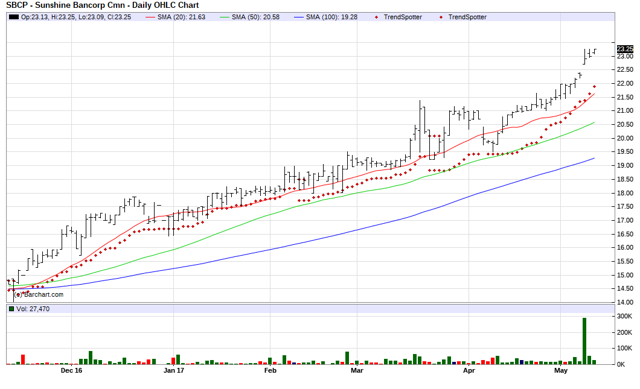Click the green Vol legend square
Viewport: 640px width, 389px height.
click(11, 309)
